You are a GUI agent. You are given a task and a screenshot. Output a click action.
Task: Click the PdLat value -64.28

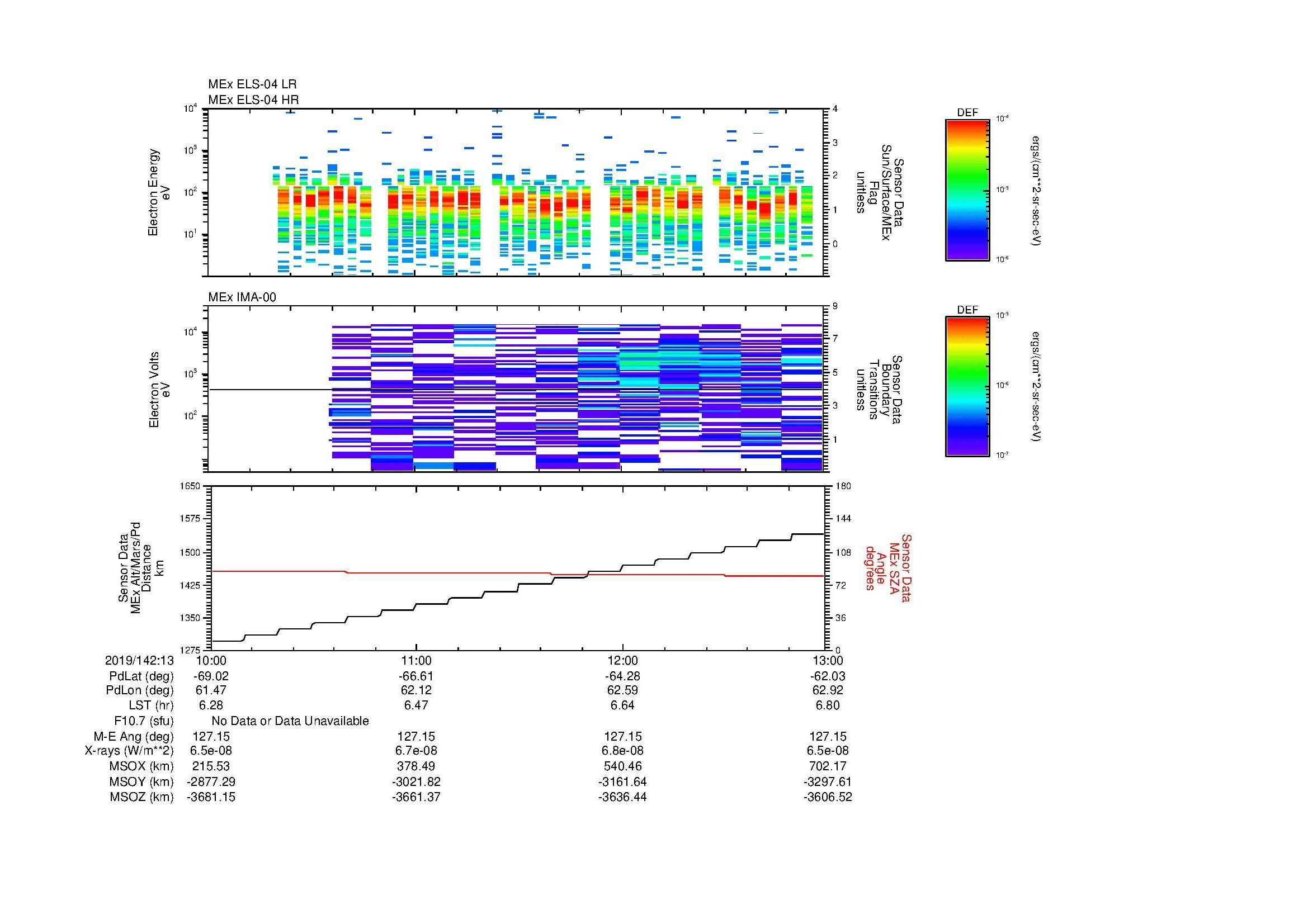622,676
